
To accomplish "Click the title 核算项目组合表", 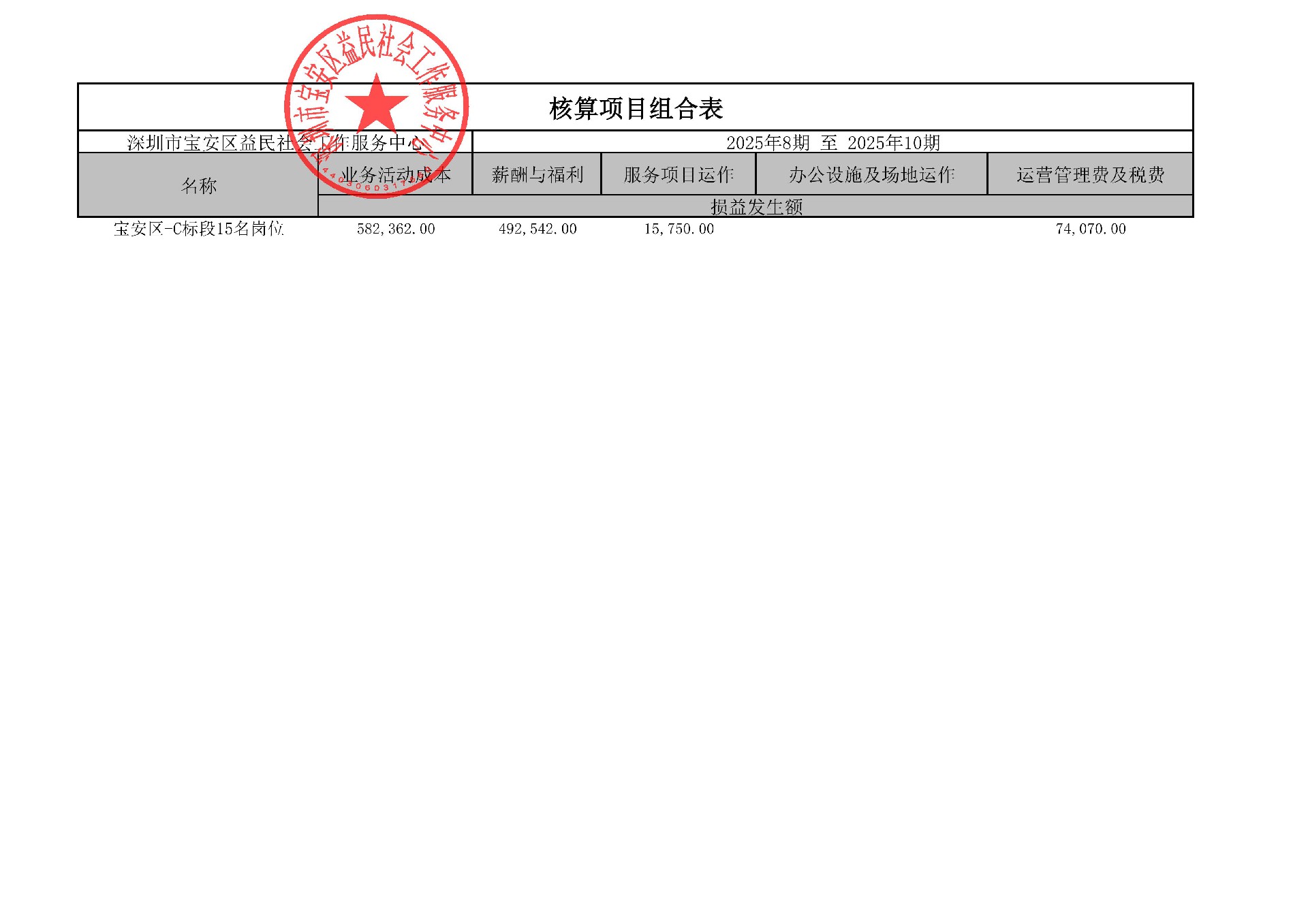I will [x=636, y=108].
